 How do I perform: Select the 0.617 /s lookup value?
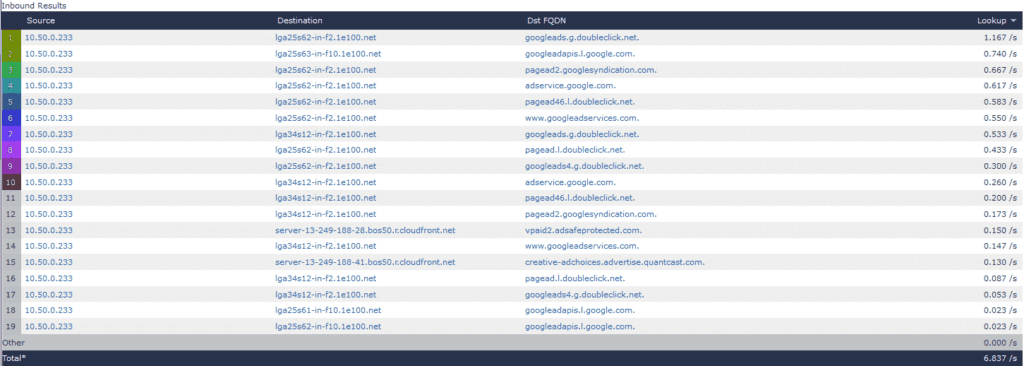point(1000,86)
